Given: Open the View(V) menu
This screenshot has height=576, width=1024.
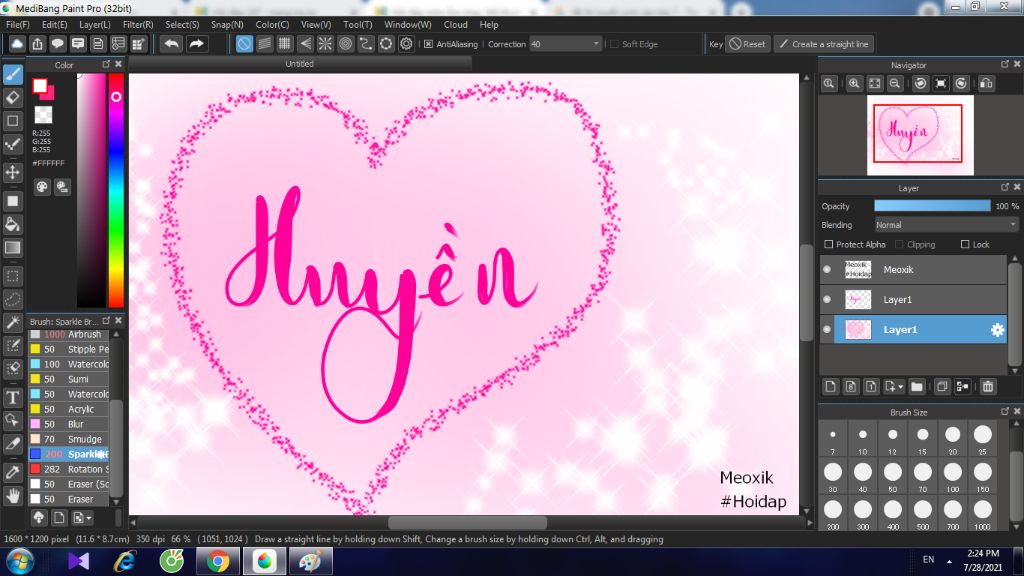Looking at the screenshot, I should coord(316,25).
